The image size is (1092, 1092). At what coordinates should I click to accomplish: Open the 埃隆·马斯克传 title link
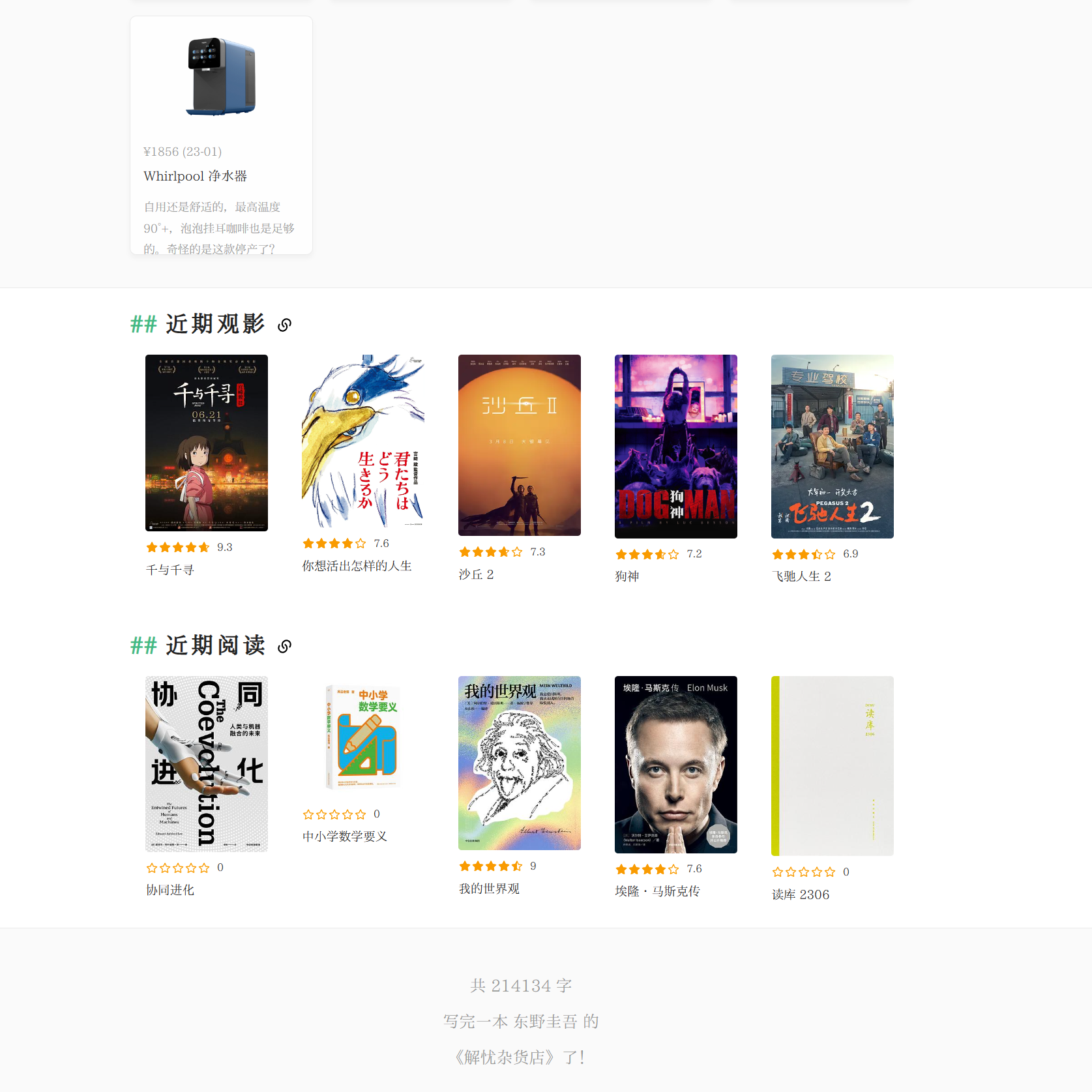pos(658,891)
